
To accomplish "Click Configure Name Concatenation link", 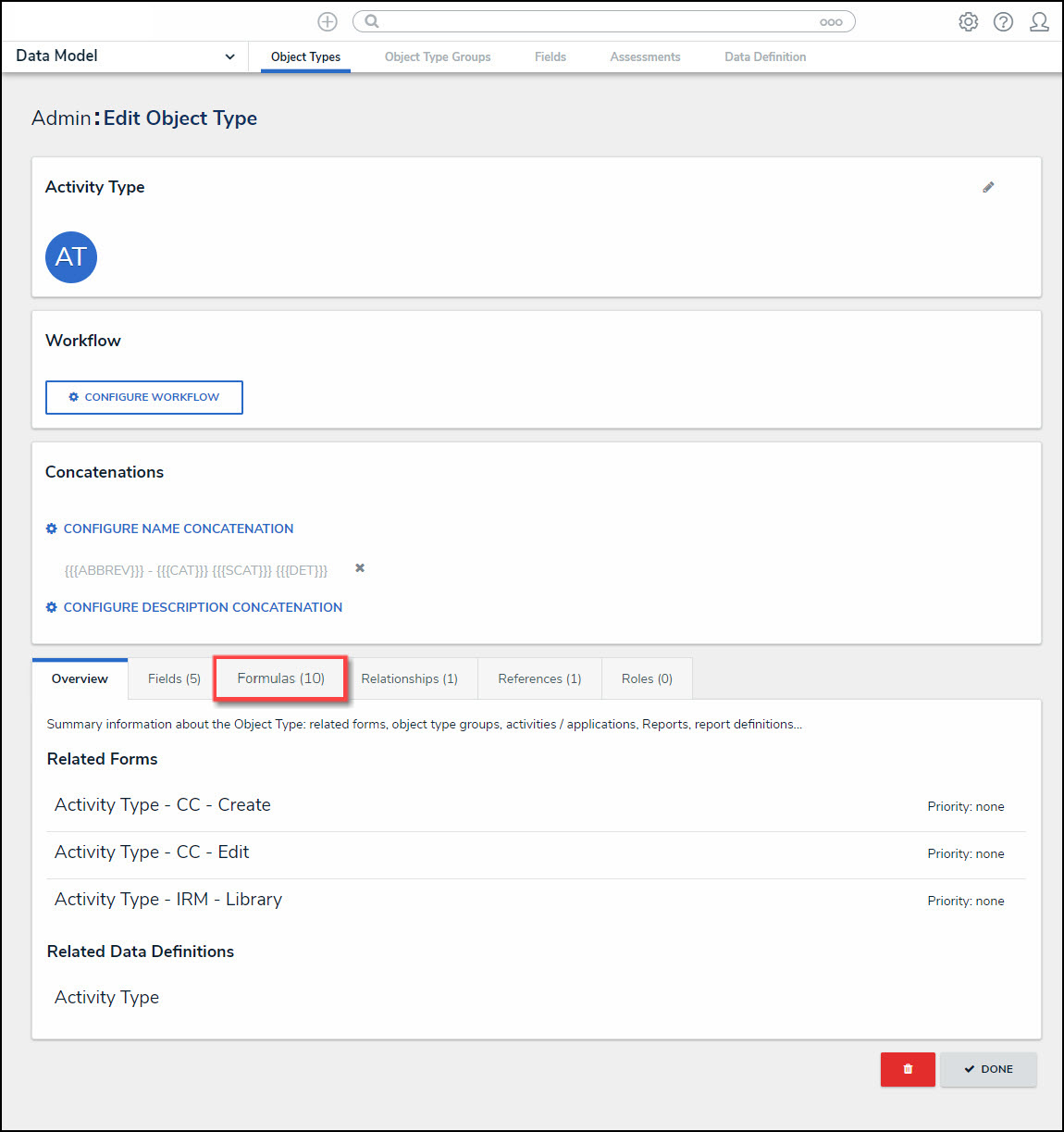I will click(x=178, y=529).
